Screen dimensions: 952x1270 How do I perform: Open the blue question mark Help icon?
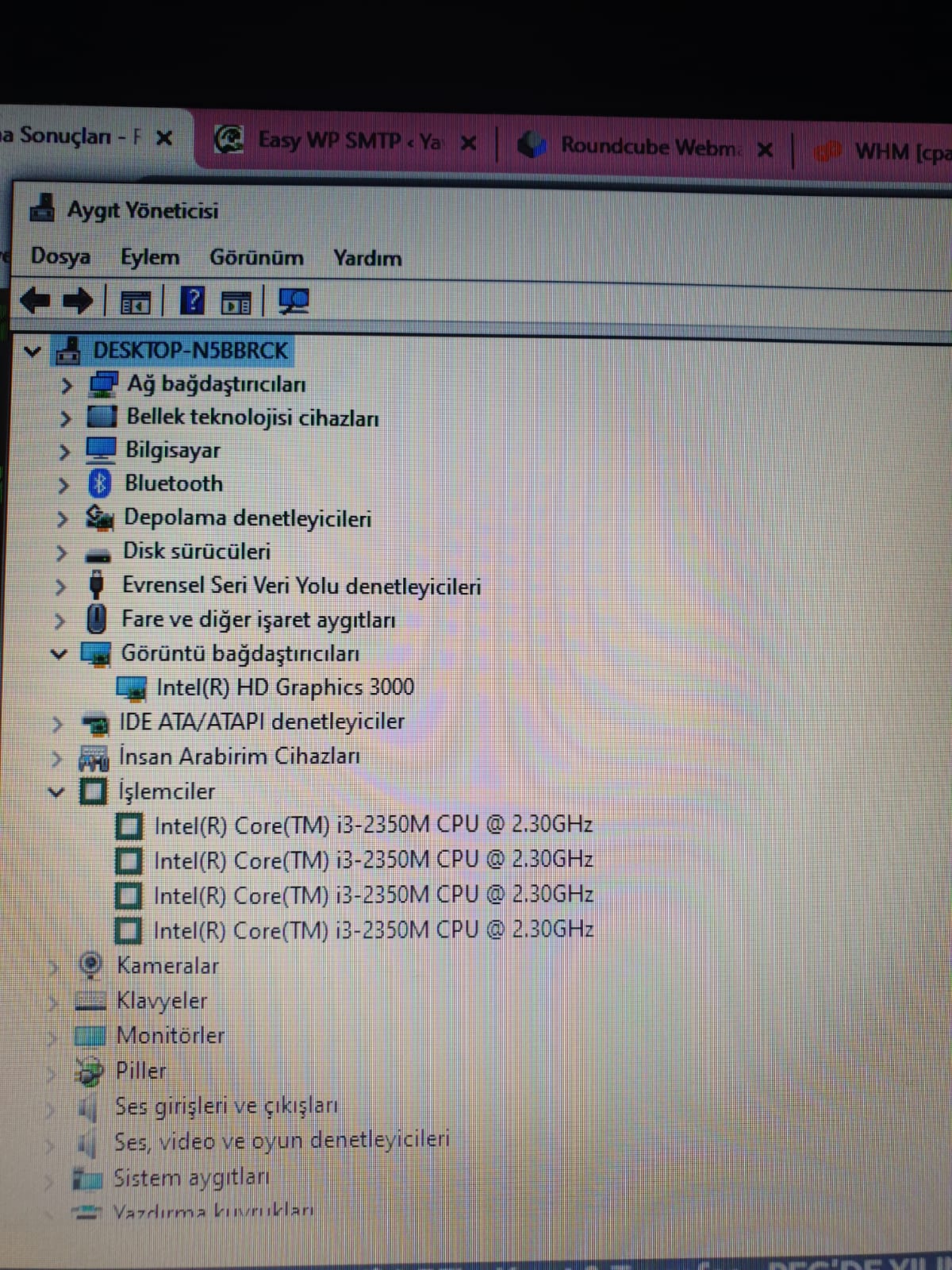(x=192, y=301)
